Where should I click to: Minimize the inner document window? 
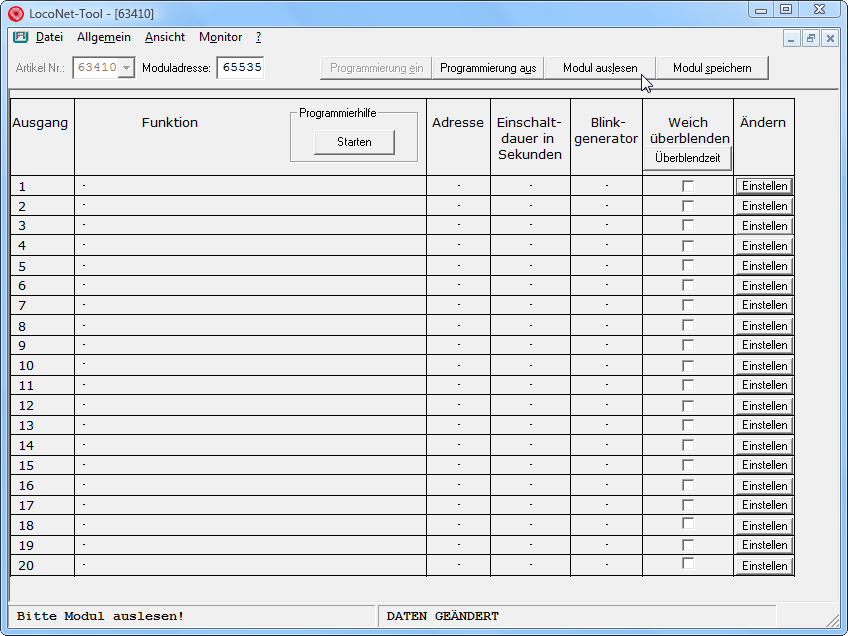pyautogui.click(x=791, y=38)
